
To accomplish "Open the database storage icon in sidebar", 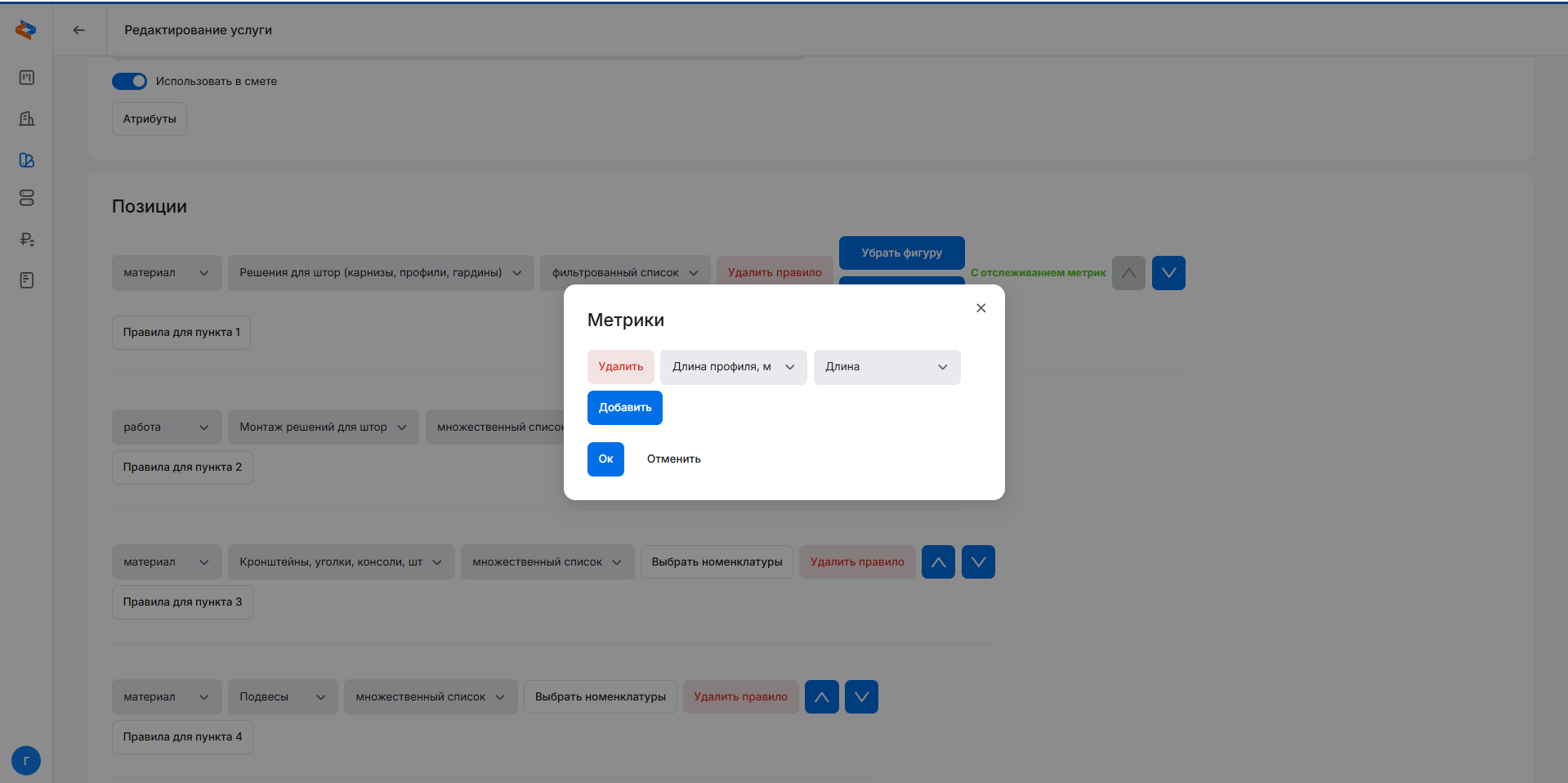I will (27, 198).
